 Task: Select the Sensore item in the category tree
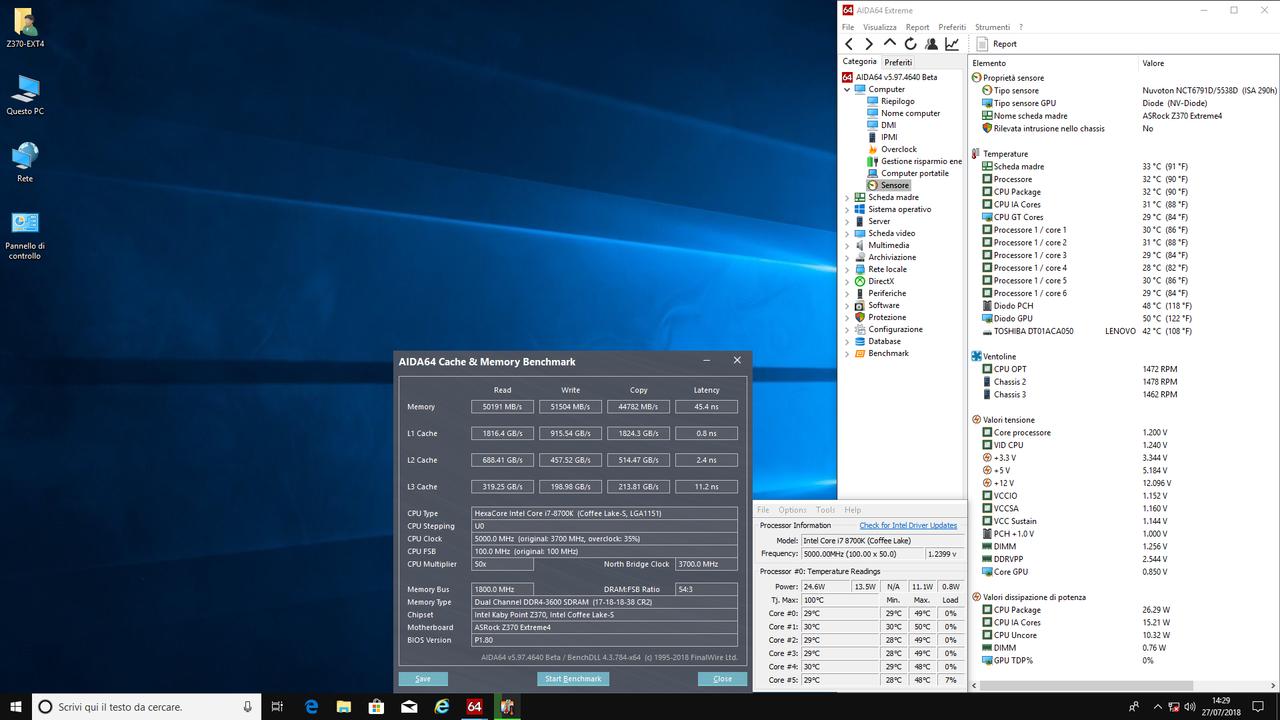point(896,184)
